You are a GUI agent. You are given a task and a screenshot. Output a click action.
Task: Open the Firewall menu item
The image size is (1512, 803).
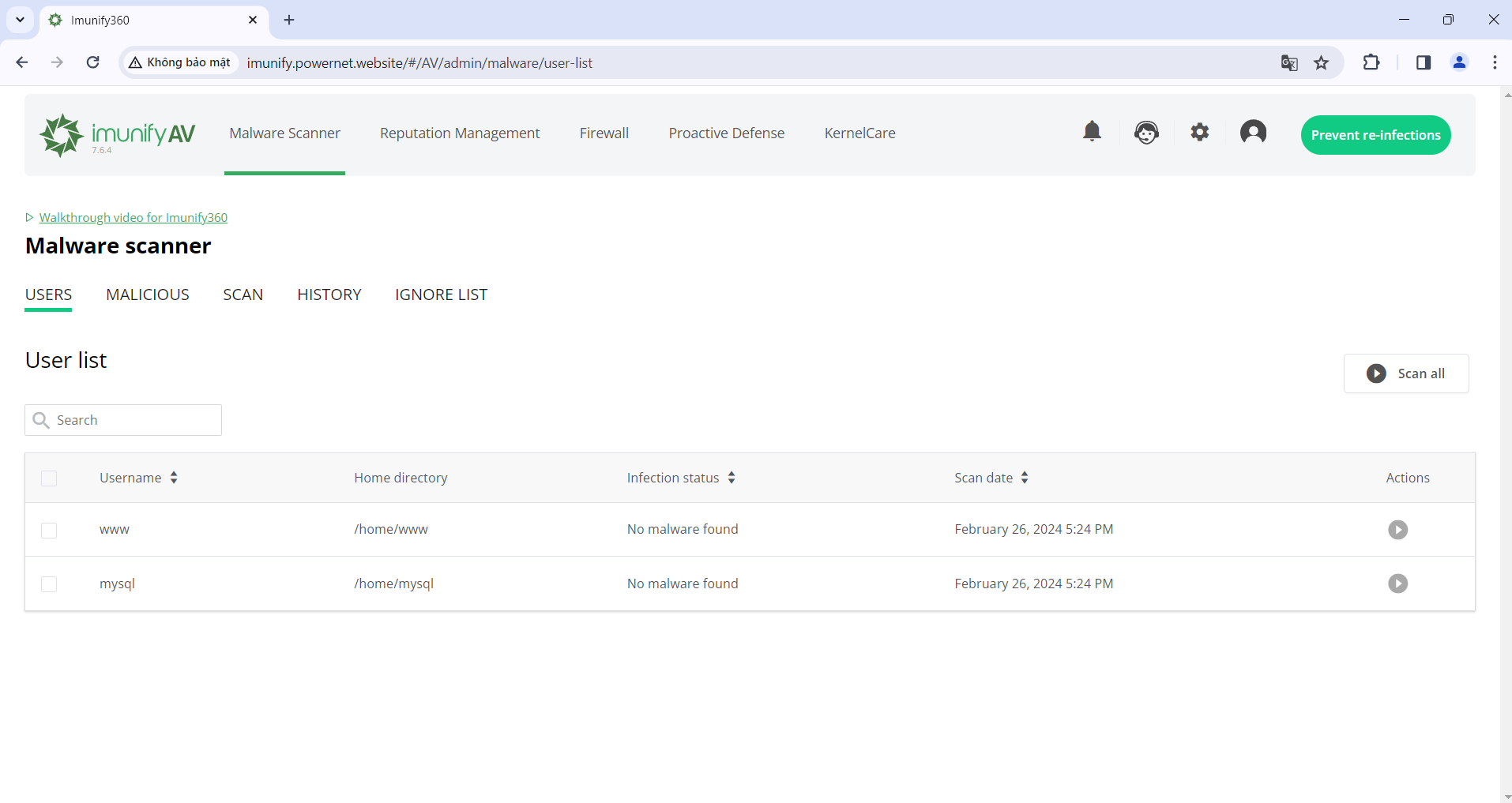604,133
